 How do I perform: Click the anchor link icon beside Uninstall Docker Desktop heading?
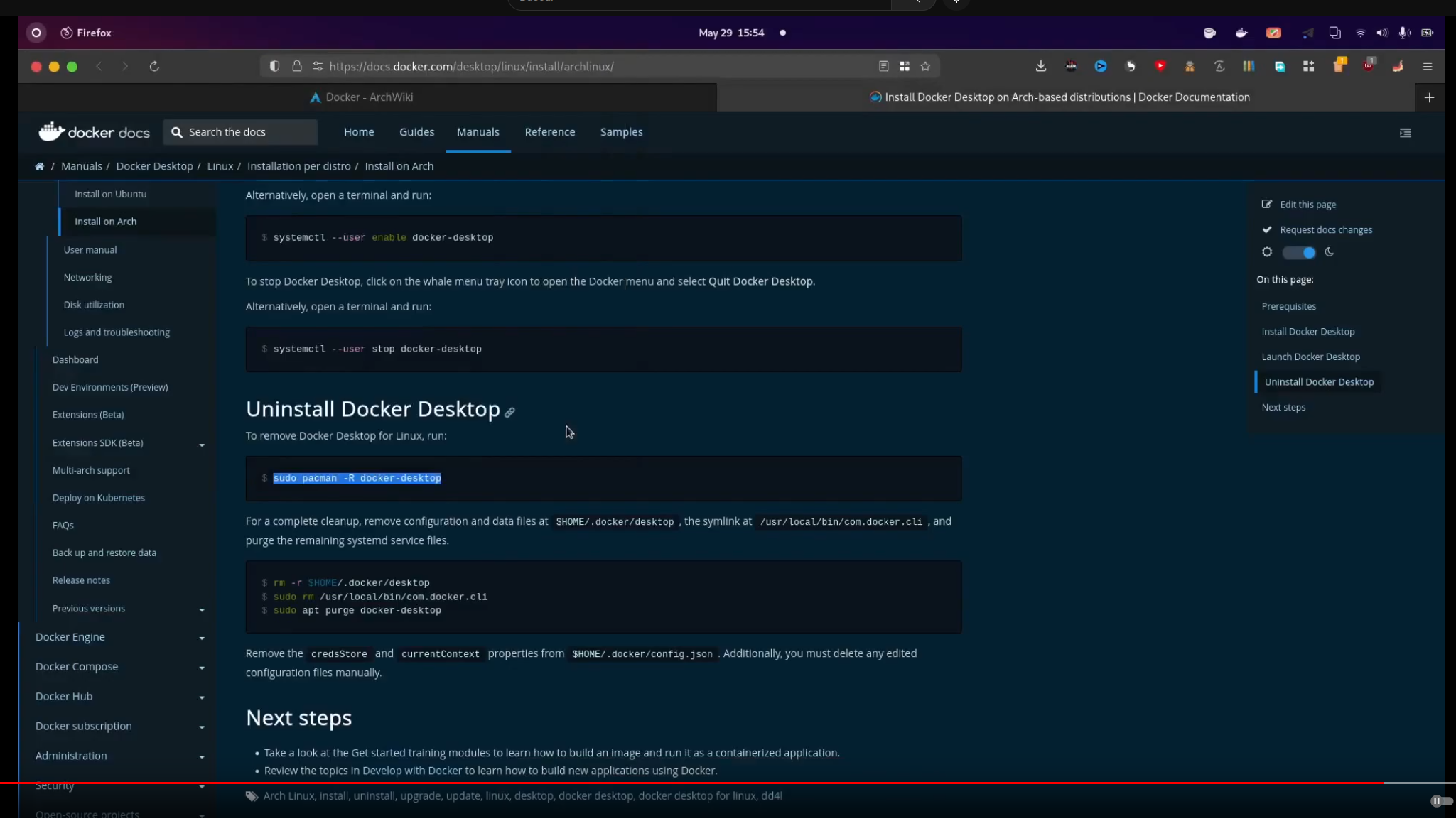tap(510, 412)
